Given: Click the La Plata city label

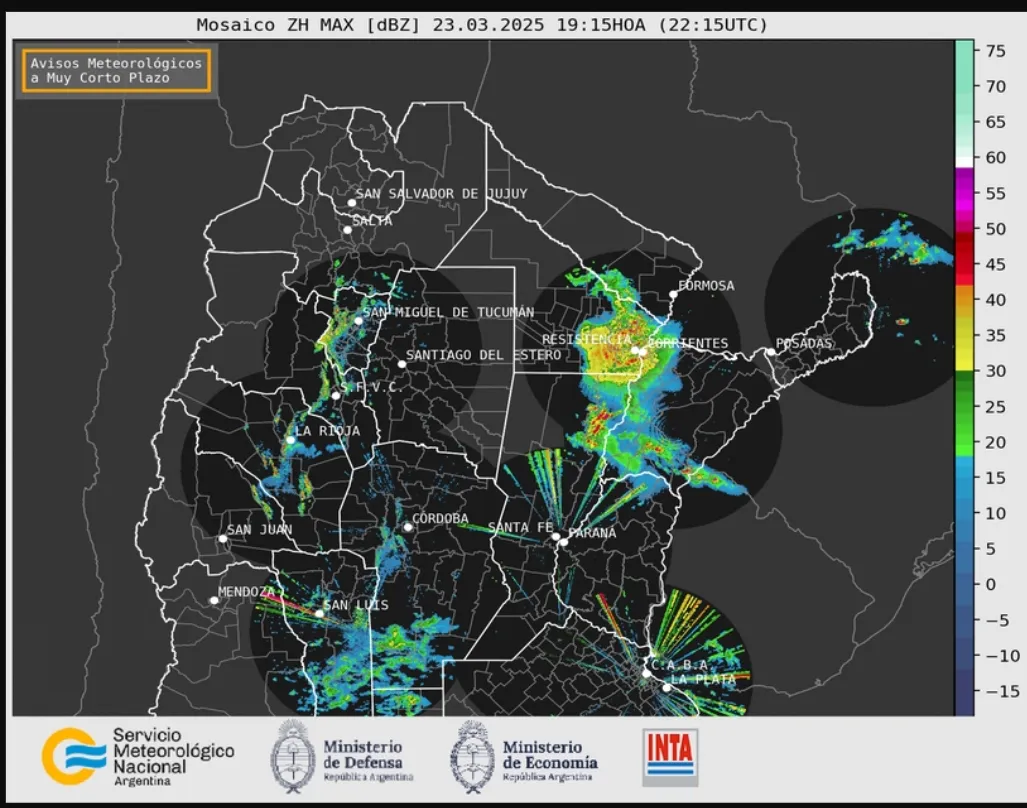Looking at the screenshot, I should (x=703, y=680).
